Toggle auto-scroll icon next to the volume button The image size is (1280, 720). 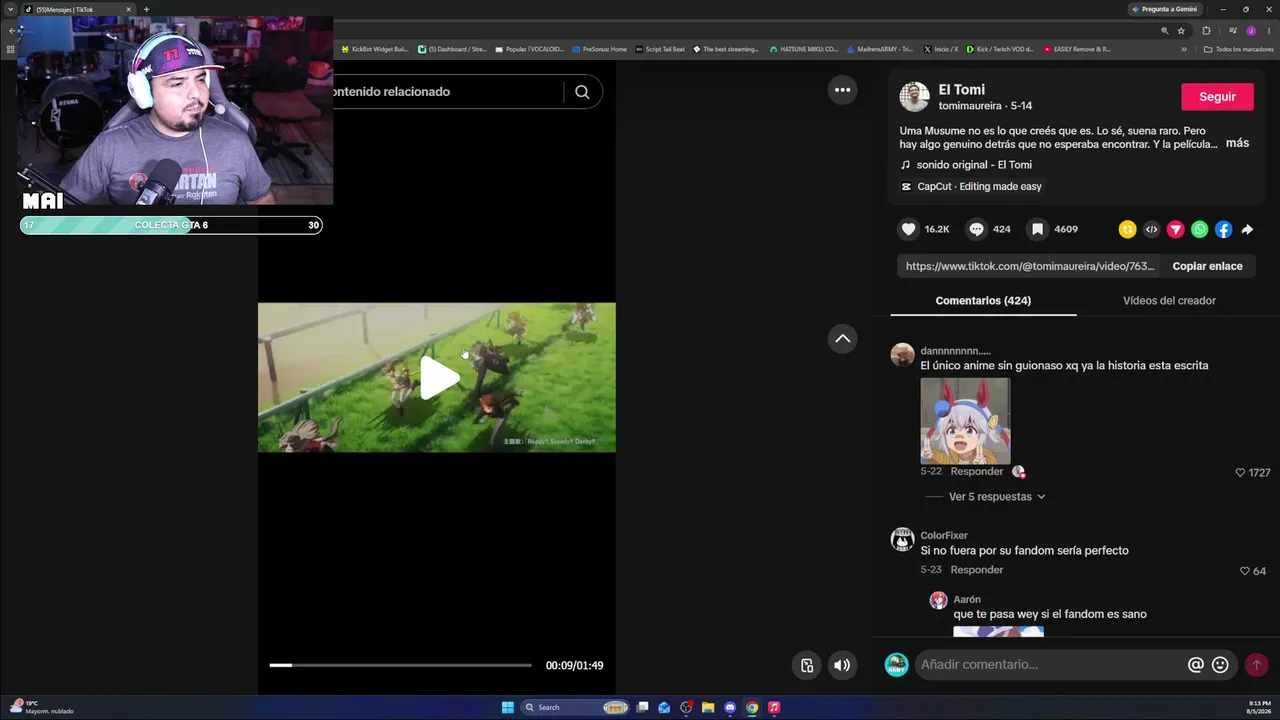[x=807, y=665]
